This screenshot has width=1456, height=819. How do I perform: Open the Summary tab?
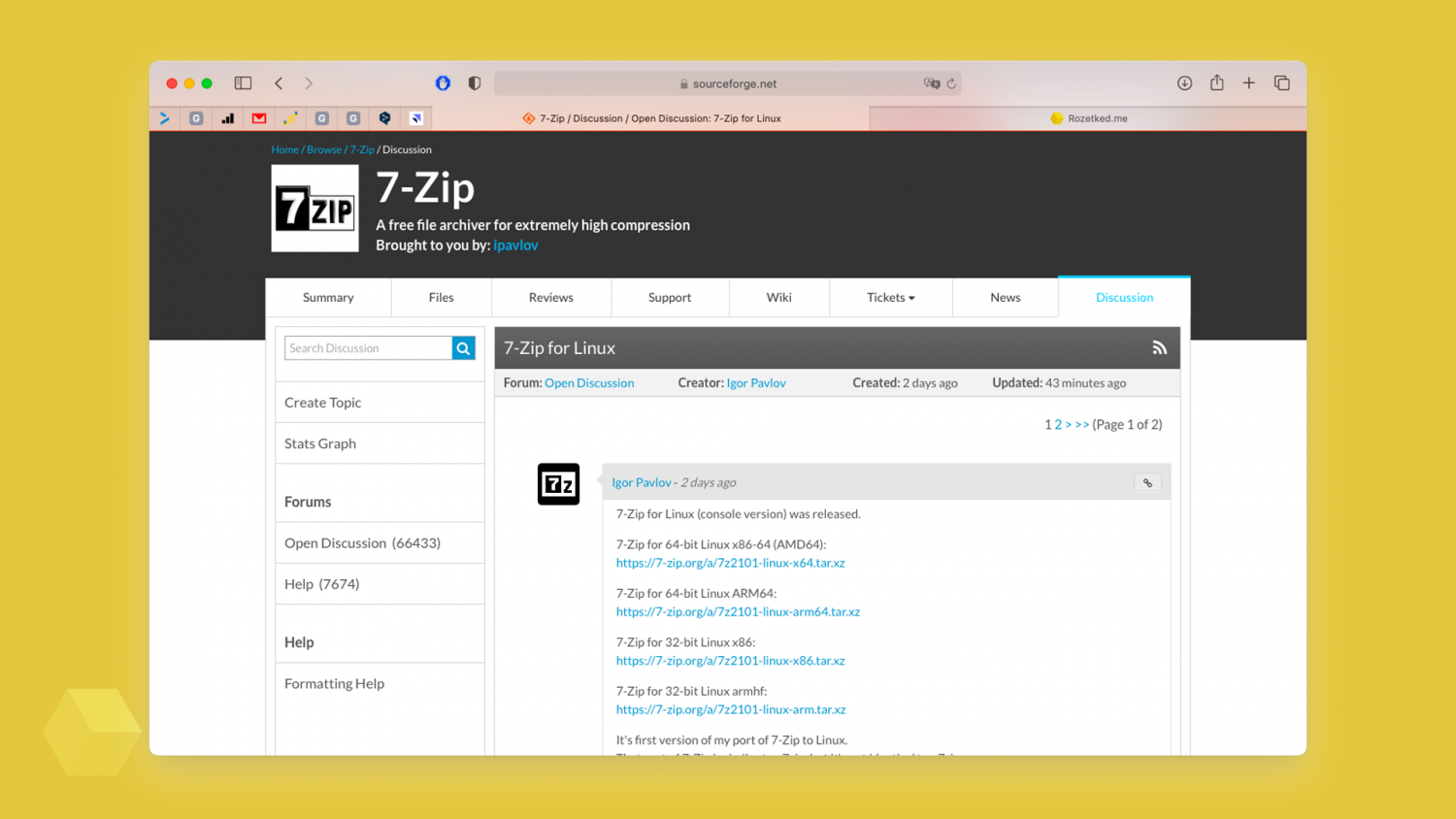pyautogui.click(x=328, y=298)
